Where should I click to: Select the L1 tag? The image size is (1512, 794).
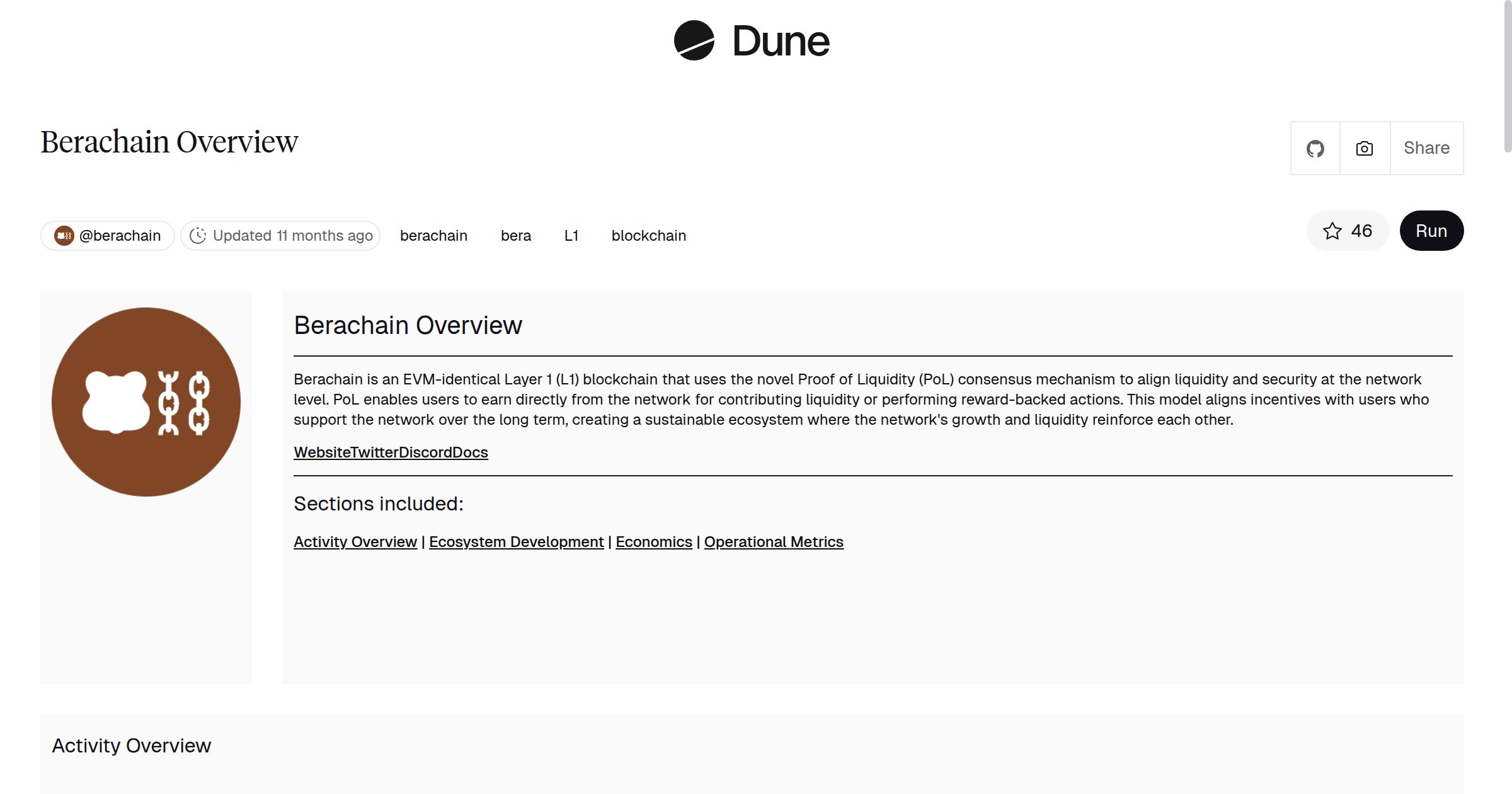[x=571, y=236]
